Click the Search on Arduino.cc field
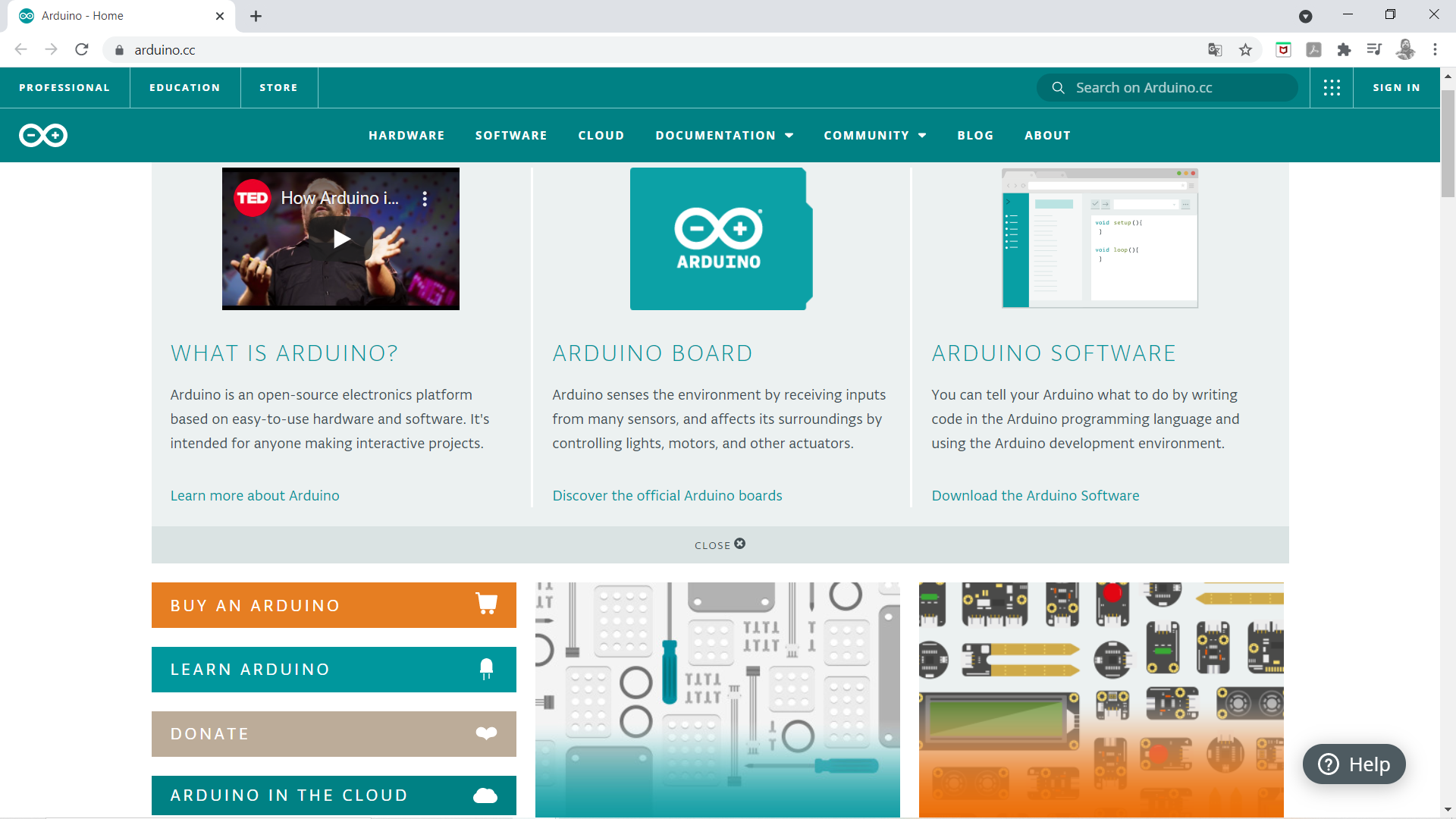The width and height of the screenshot is (1456, 819). [x=1168, y=88]
